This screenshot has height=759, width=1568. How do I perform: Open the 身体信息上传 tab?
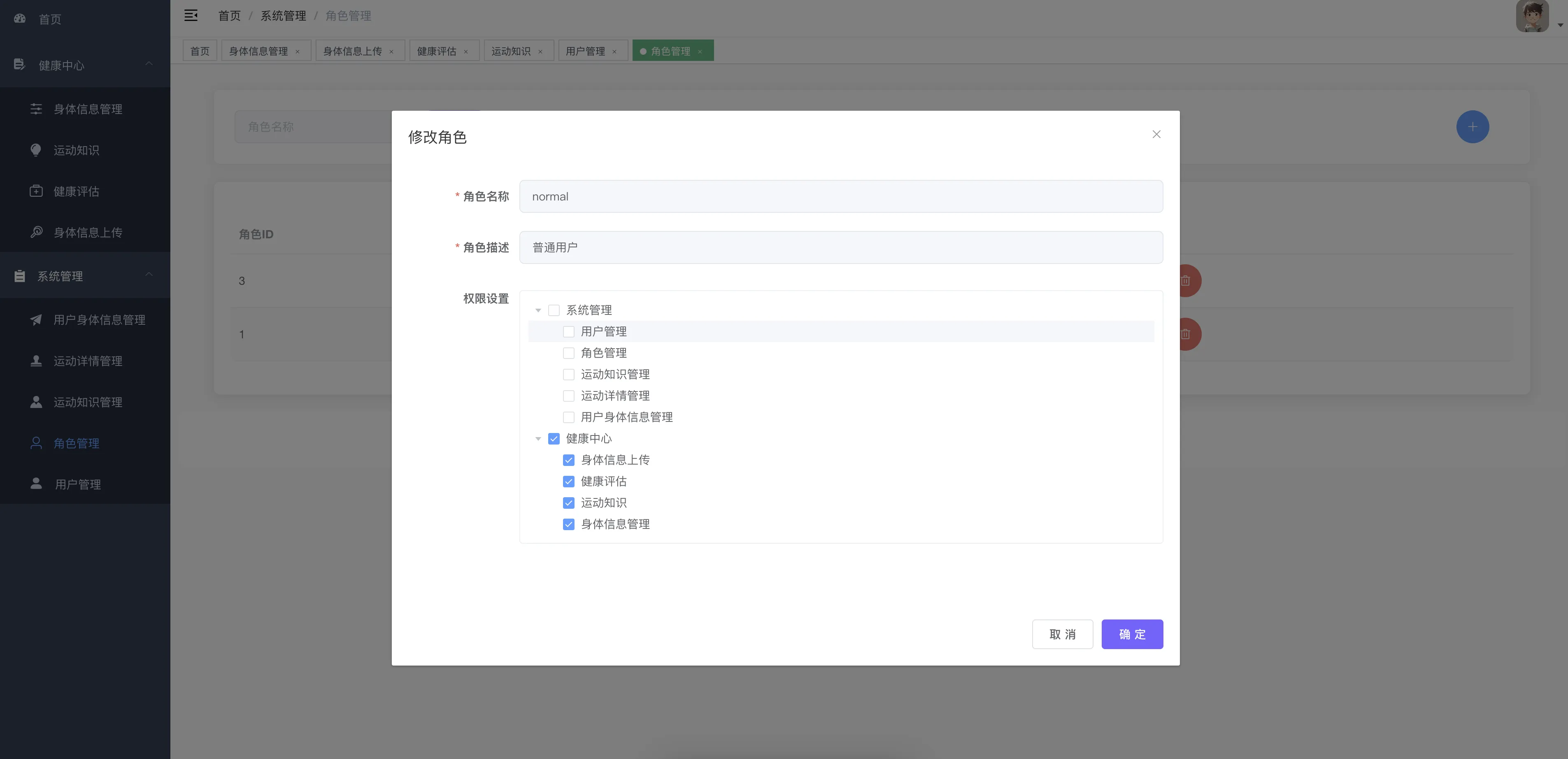(352, 51)
